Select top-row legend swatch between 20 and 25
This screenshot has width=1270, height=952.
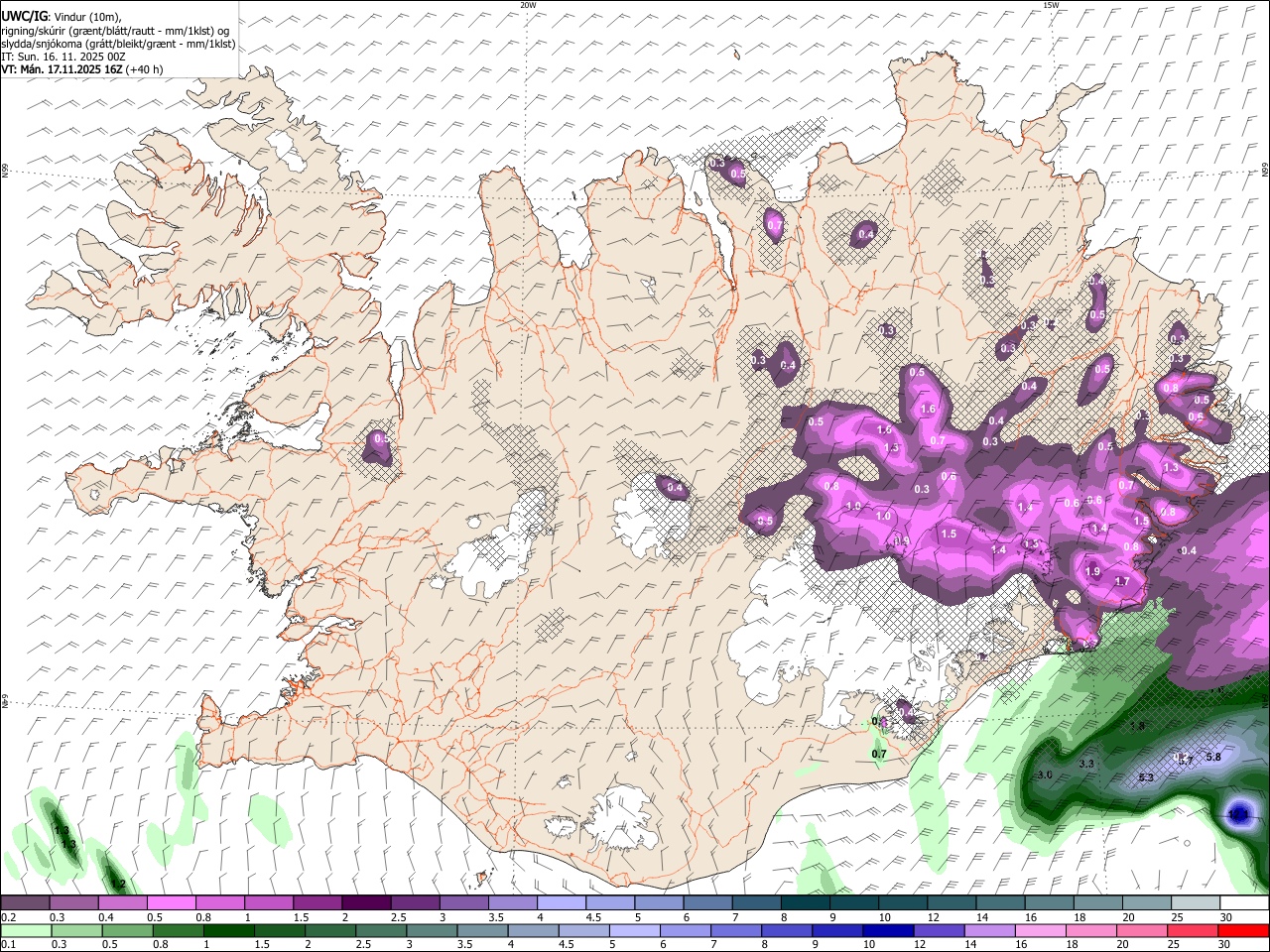[x=1147, y=903]
